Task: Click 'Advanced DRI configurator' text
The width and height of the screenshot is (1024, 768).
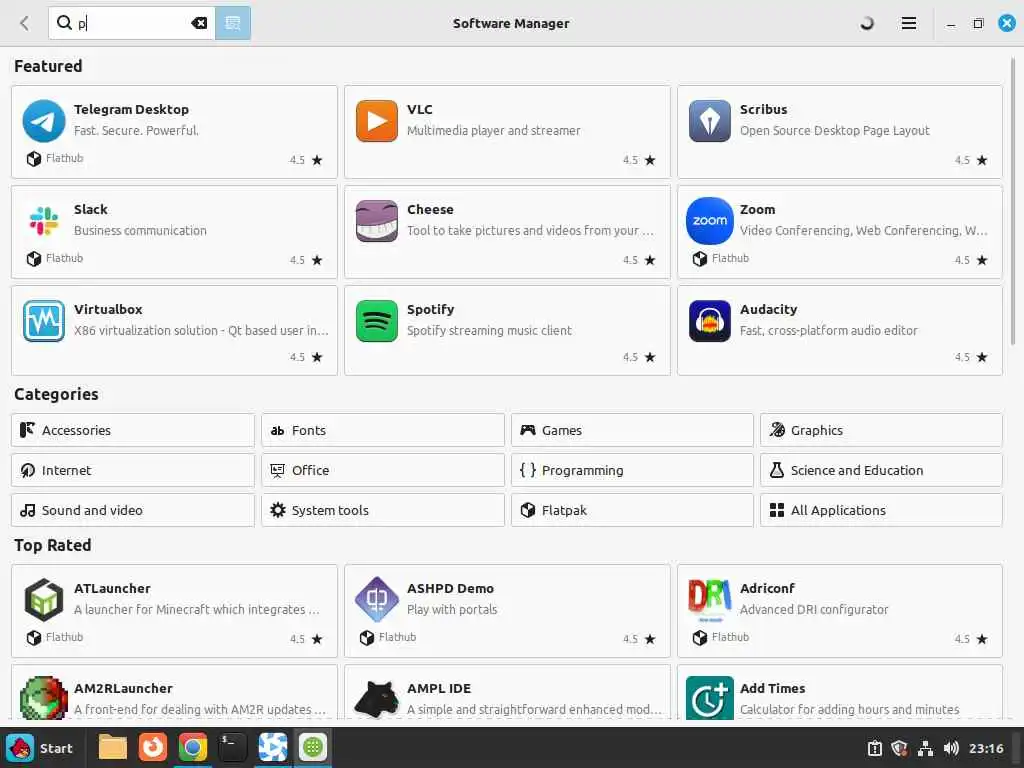Action: point(814,609)
